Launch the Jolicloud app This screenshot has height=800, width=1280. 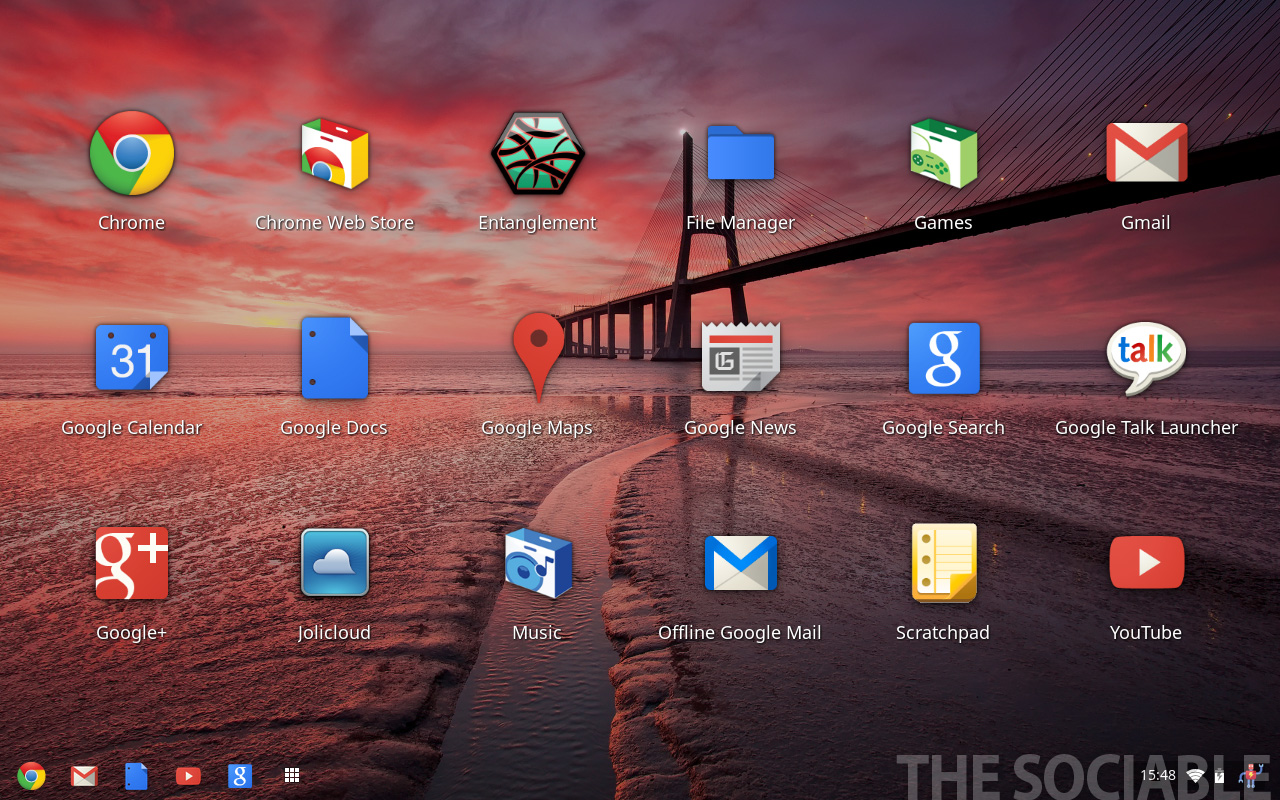[335, 563]
